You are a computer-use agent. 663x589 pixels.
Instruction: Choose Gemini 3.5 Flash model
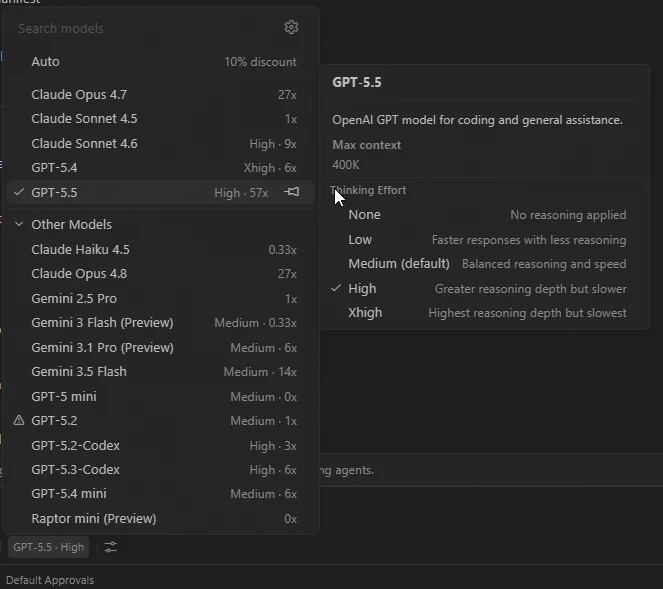click(x=161, y=372)
